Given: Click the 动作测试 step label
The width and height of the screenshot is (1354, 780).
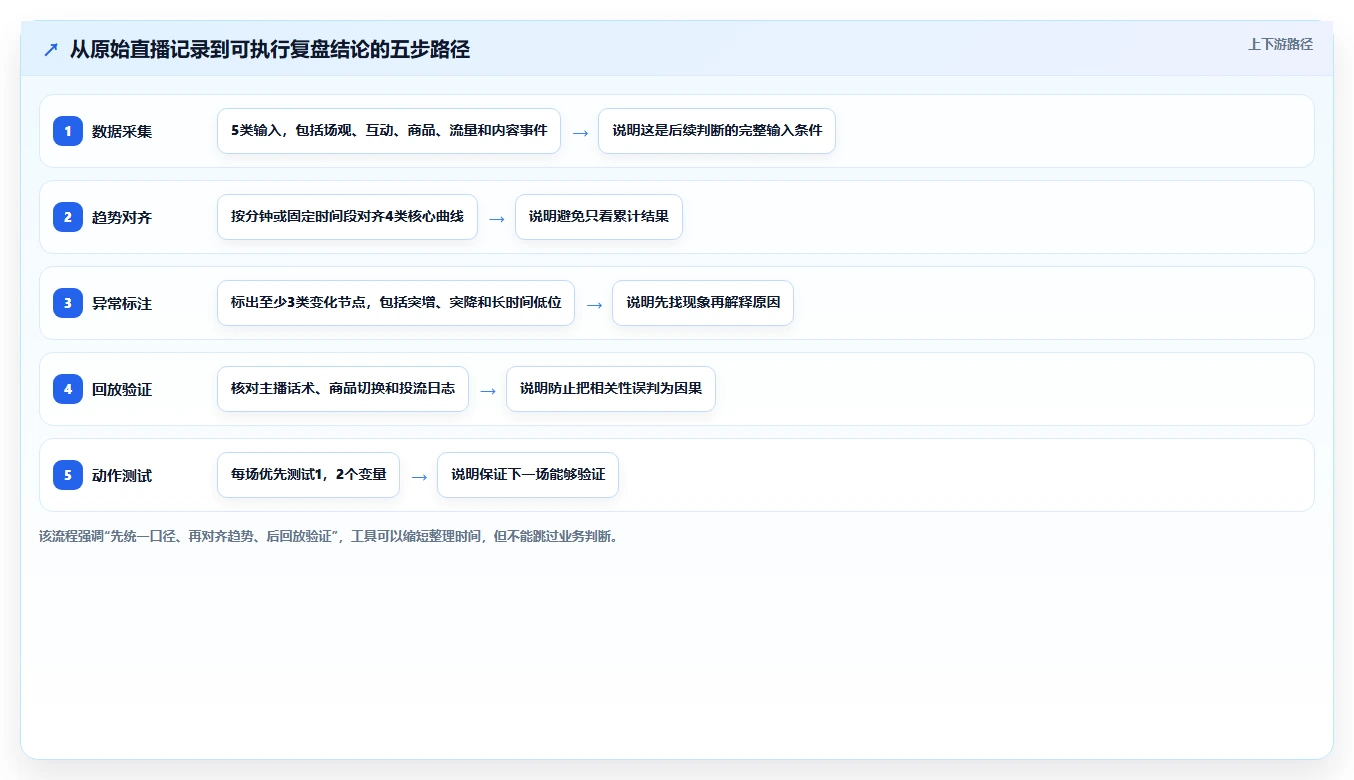Looking at the screenshot, I should pos(122,475).
